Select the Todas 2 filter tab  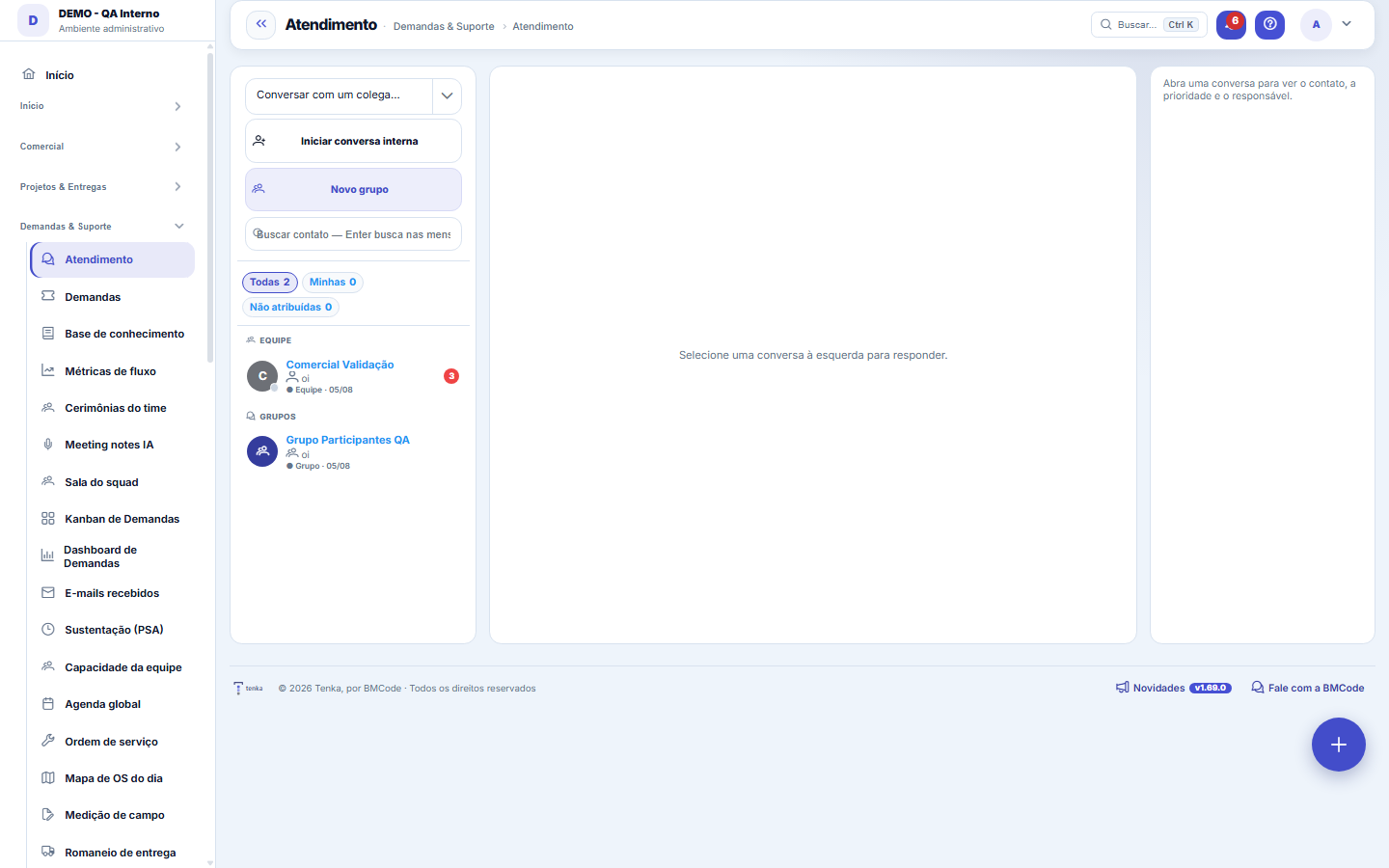tap(270, 282)
